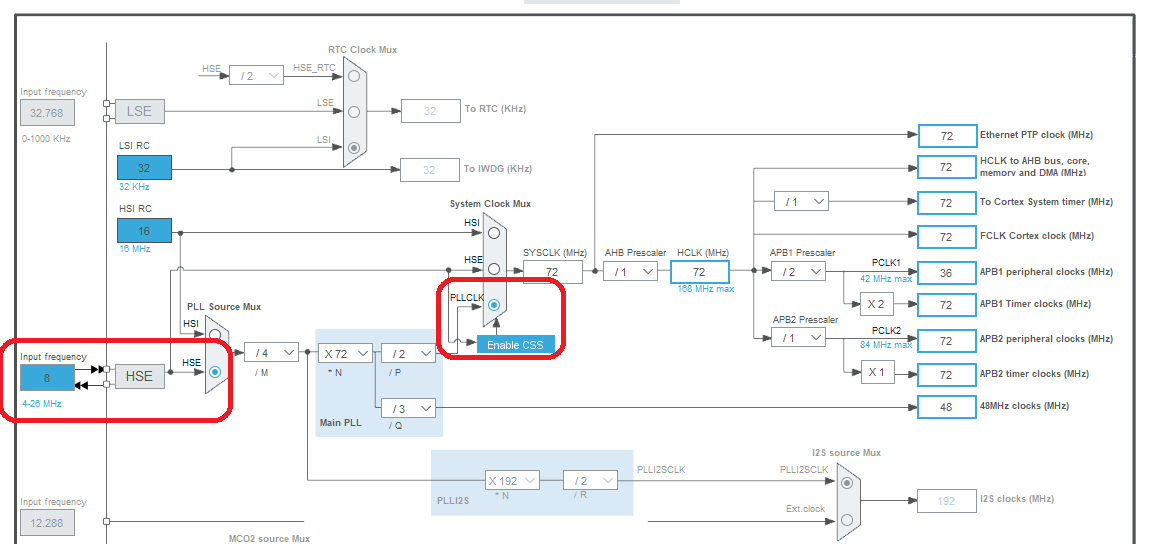Click the LSE 32.768 input frequency field
The image size is (1150, 544).
click(47, 114)
